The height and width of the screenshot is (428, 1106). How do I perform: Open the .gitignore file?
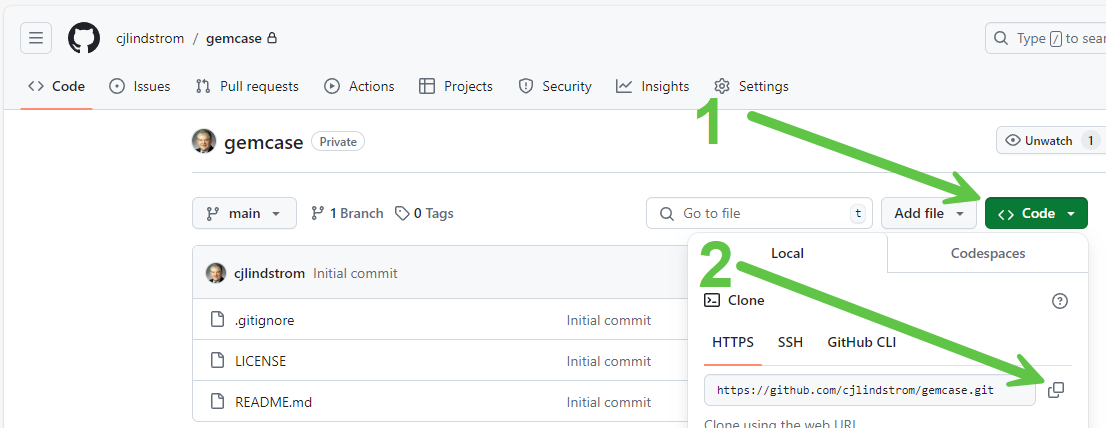tap(265, 320)
